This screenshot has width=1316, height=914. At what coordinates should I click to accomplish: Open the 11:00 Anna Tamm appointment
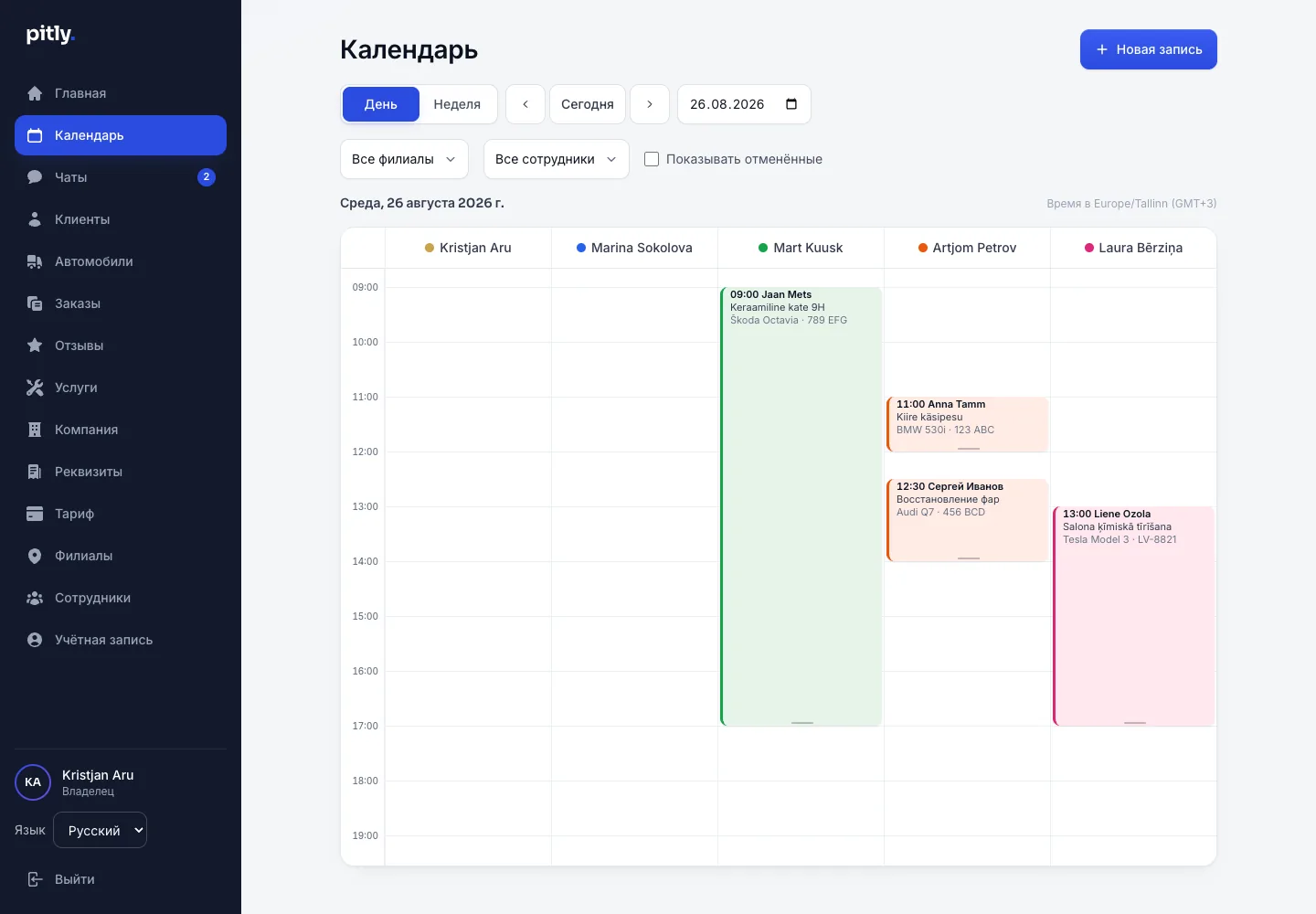pyautogui.click(x=967, y=424)
